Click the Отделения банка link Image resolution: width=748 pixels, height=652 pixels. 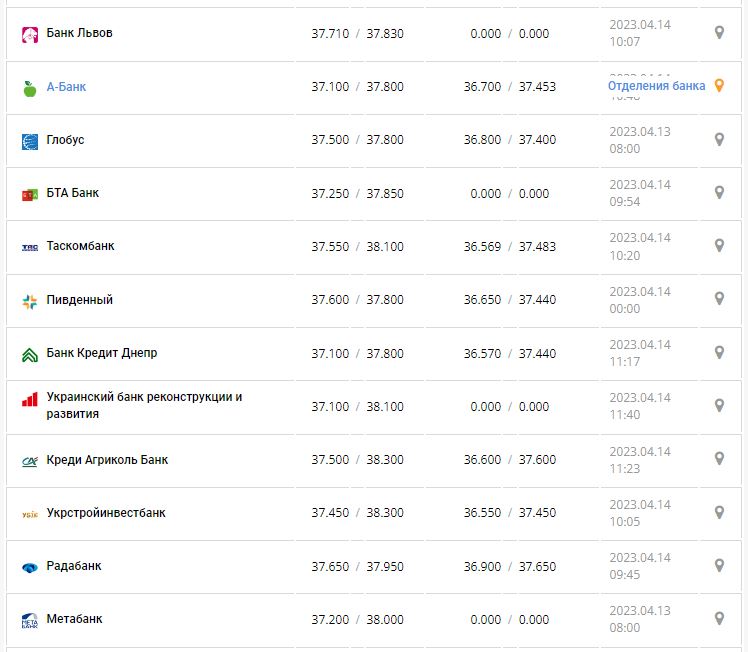tap(656, 86)
